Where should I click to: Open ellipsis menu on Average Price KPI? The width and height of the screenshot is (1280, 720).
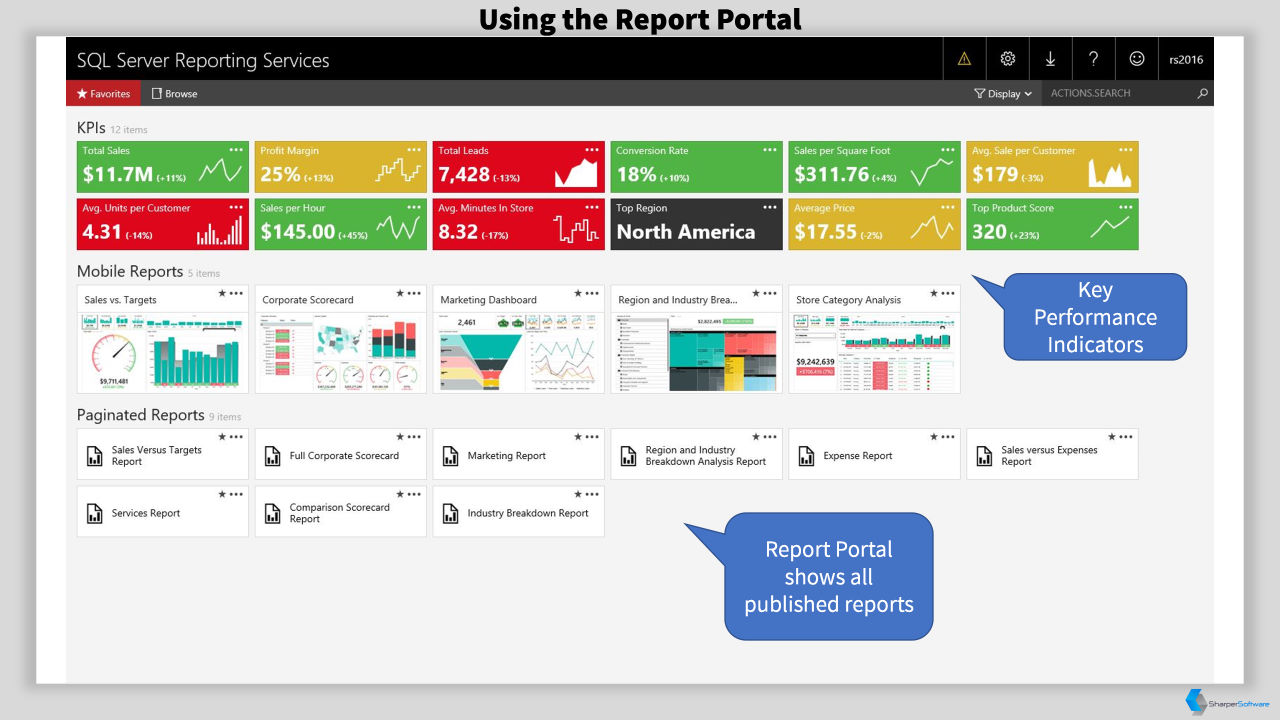tap(948, 208)
